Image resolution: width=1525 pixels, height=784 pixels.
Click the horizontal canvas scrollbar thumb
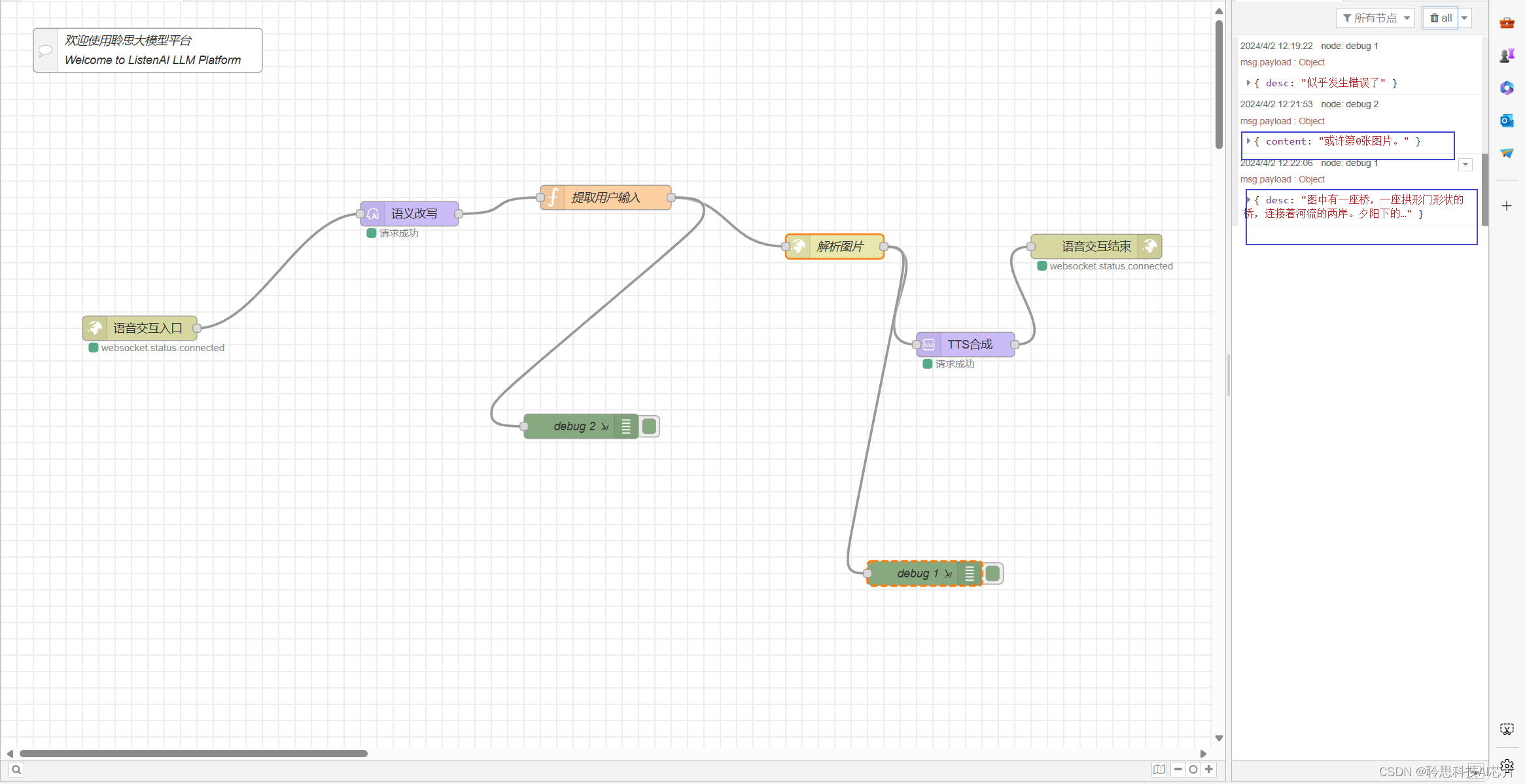tap(193, 753)
